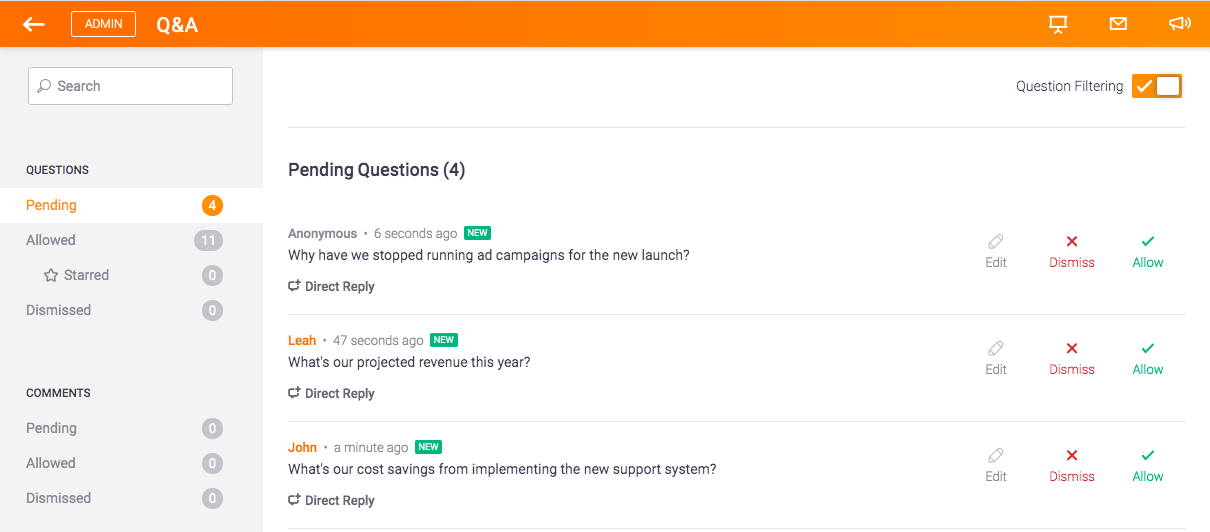Direct Reply to Leah's question
Viewport: 1210px width, 532px height.
point(332,393)
